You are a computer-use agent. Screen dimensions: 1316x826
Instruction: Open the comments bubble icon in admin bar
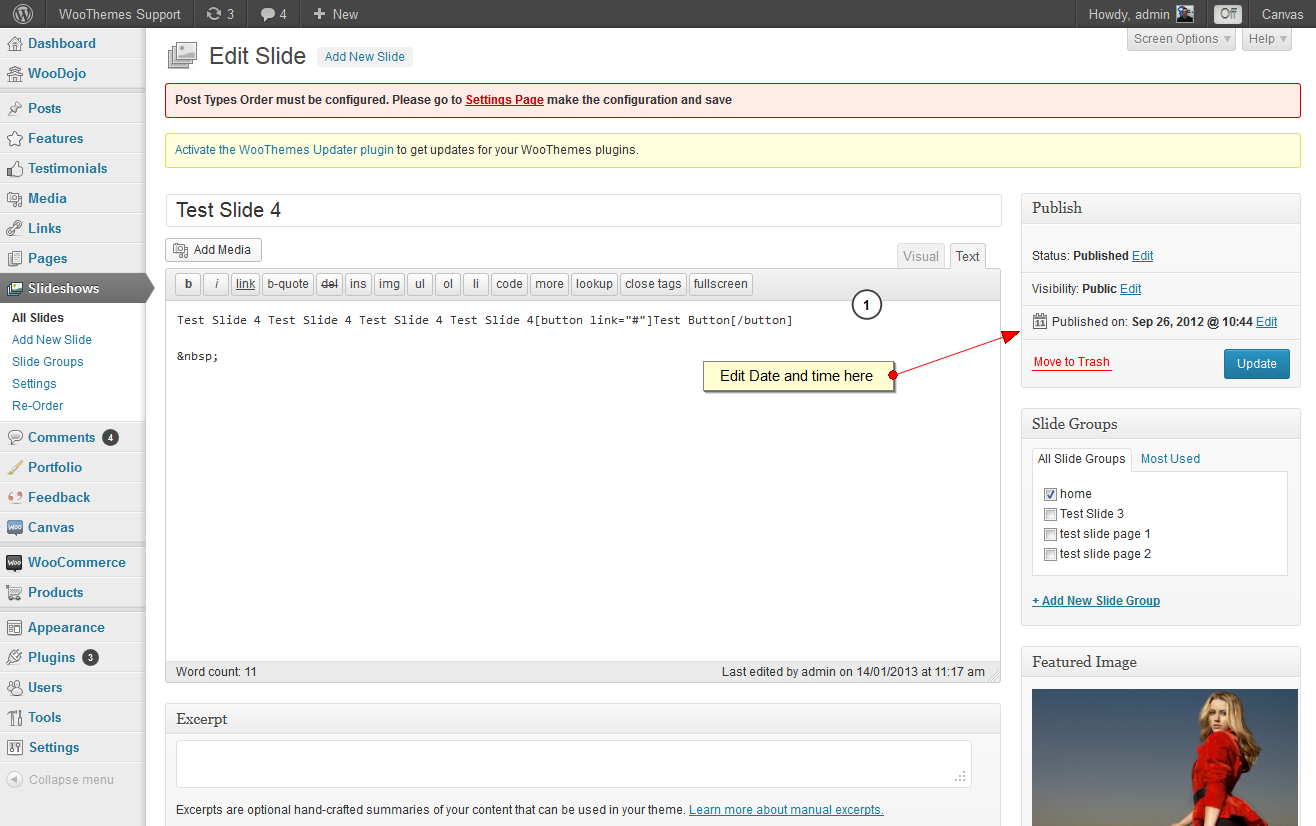coord(267,14)
